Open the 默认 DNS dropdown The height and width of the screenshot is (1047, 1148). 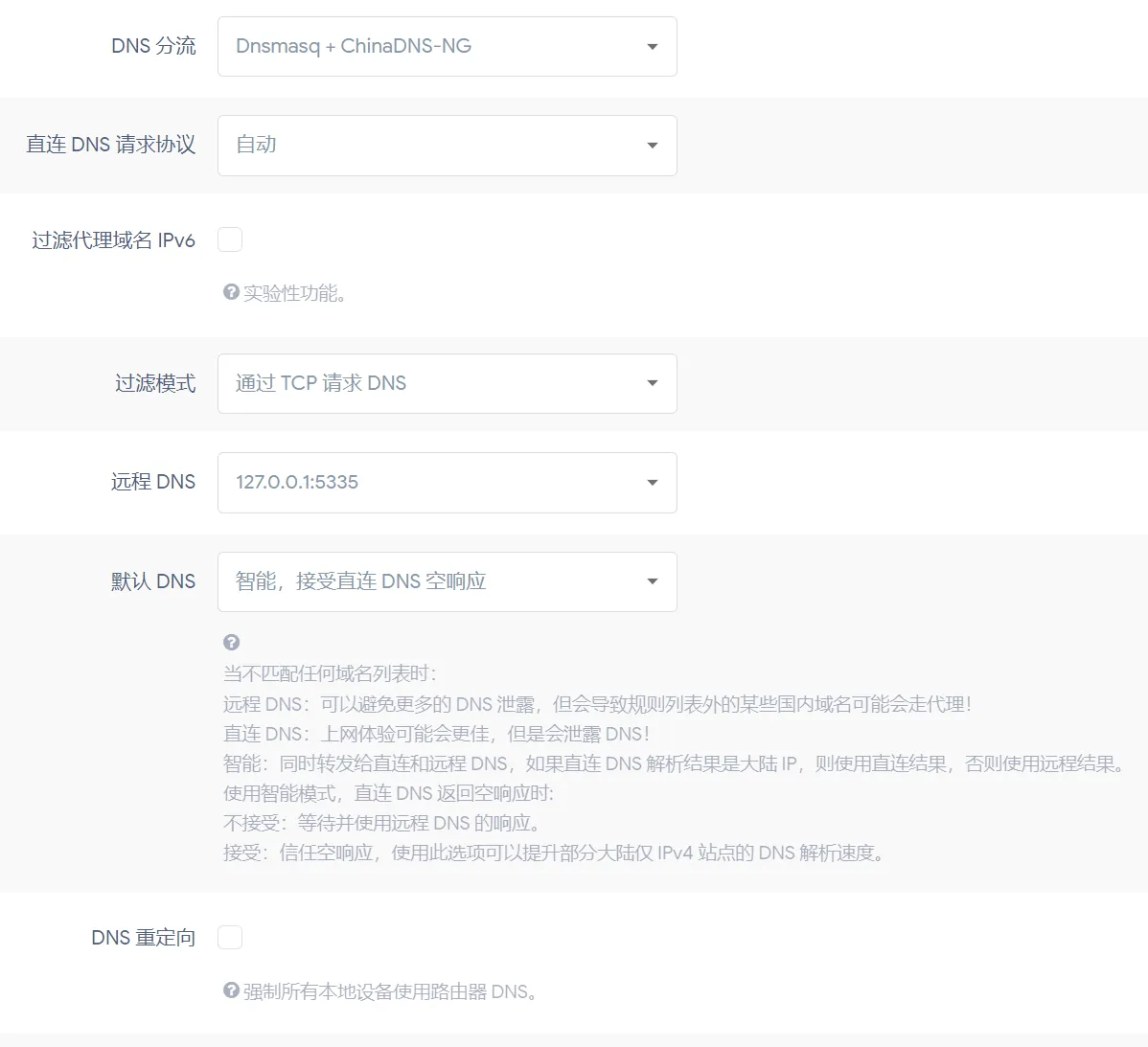pyautogui.click(x=447, y=581)
